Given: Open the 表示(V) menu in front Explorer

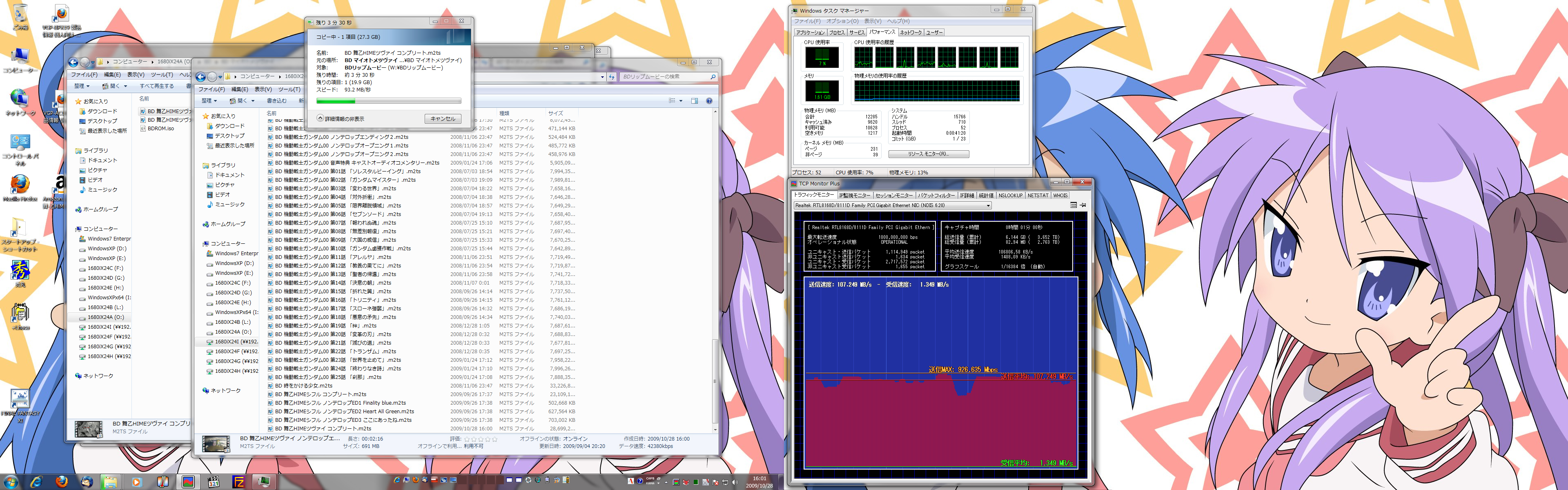Looking at the screenshot, I should (263, 89).
